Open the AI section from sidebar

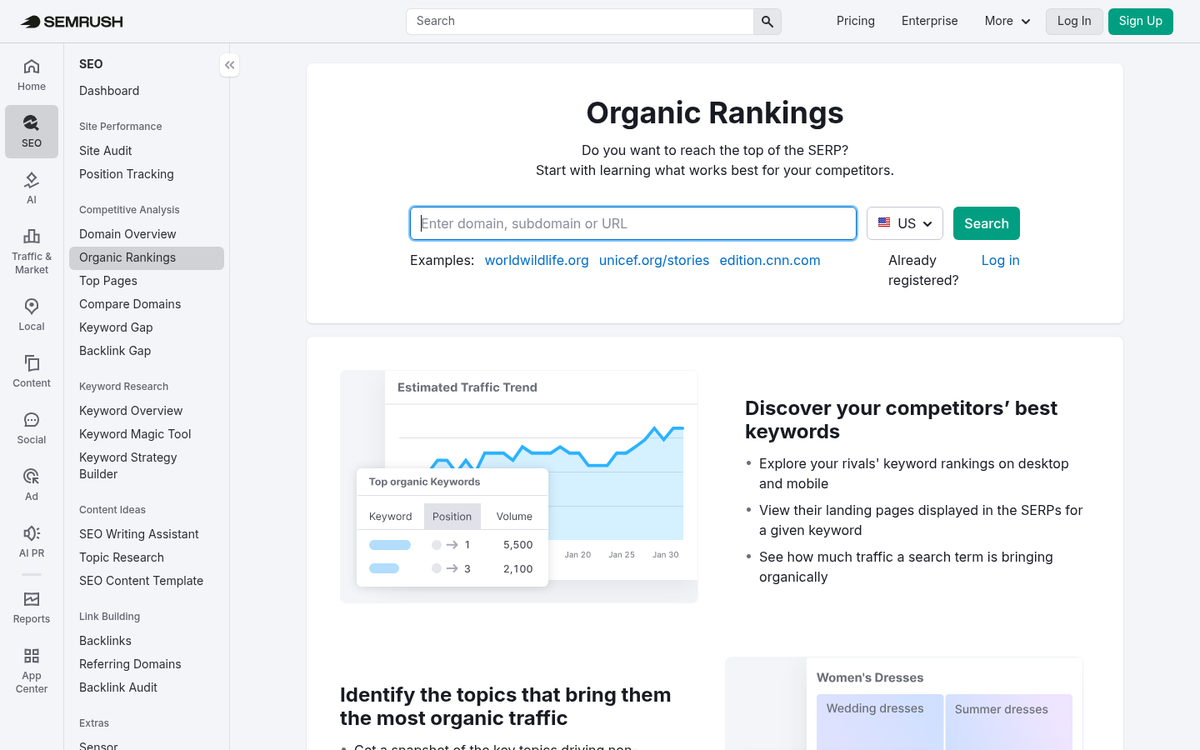(x=31, y=186)
